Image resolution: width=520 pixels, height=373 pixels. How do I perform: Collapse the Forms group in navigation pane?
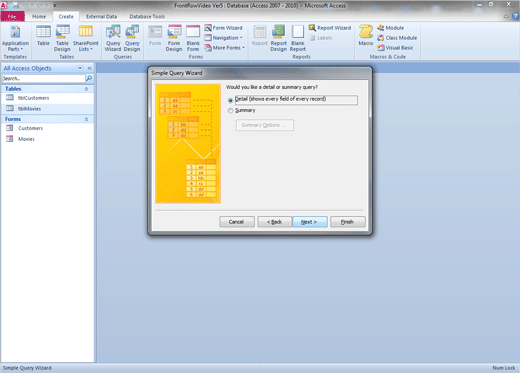86,119
